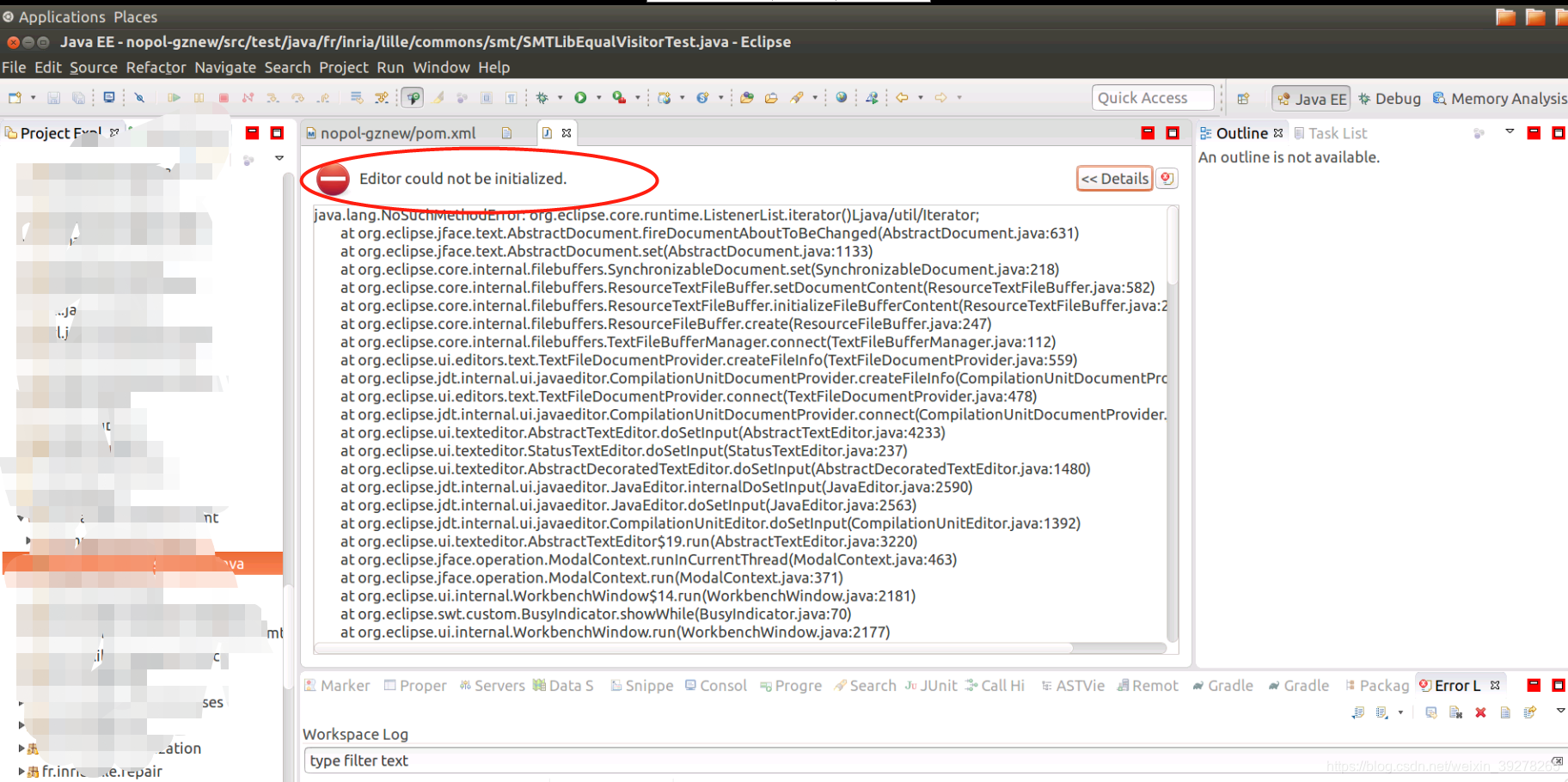Launch a Debug session from the toolbar

click(x=542, y=97)
